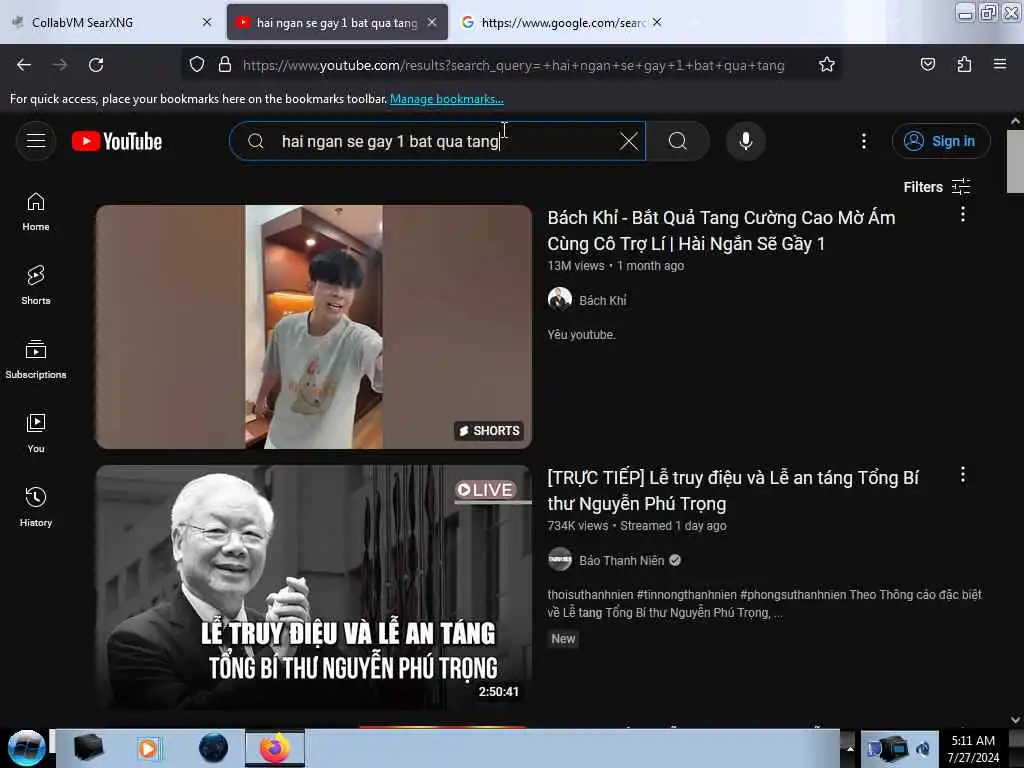This screenshot has height=768, width=1024.
Task: Open the Manage bookmarks link
Action: 447,99
